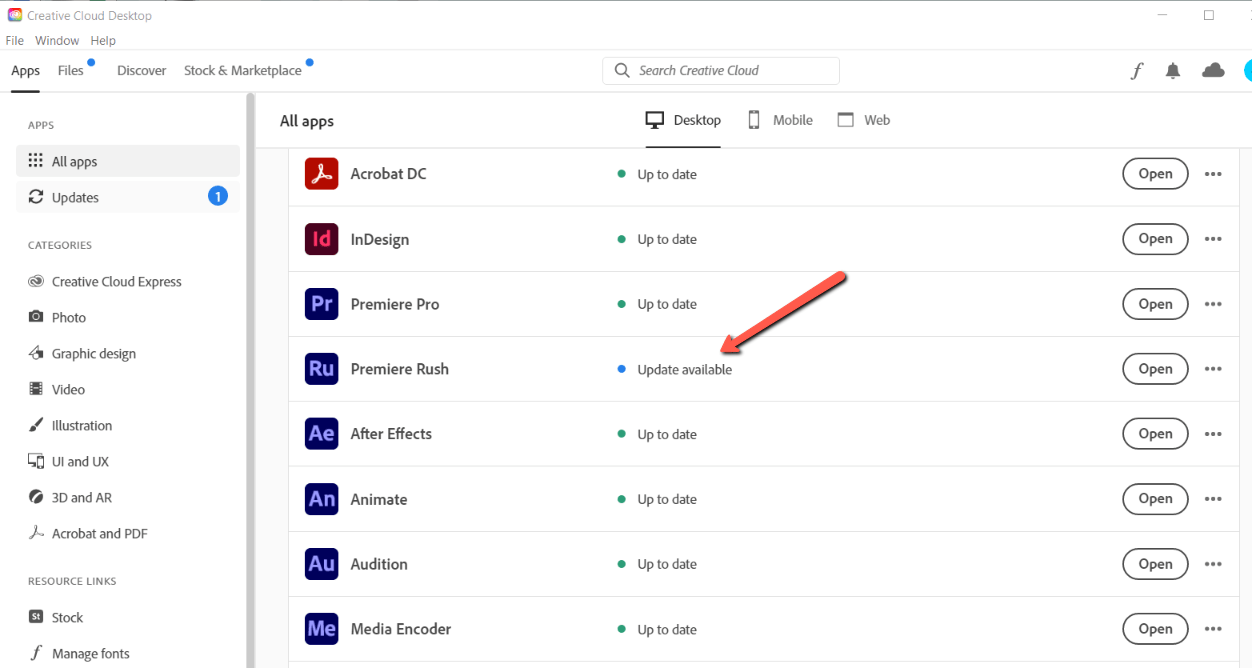The image size is (1252, 668).
Task: Switch to the Files tab
Action: point(71,71)
